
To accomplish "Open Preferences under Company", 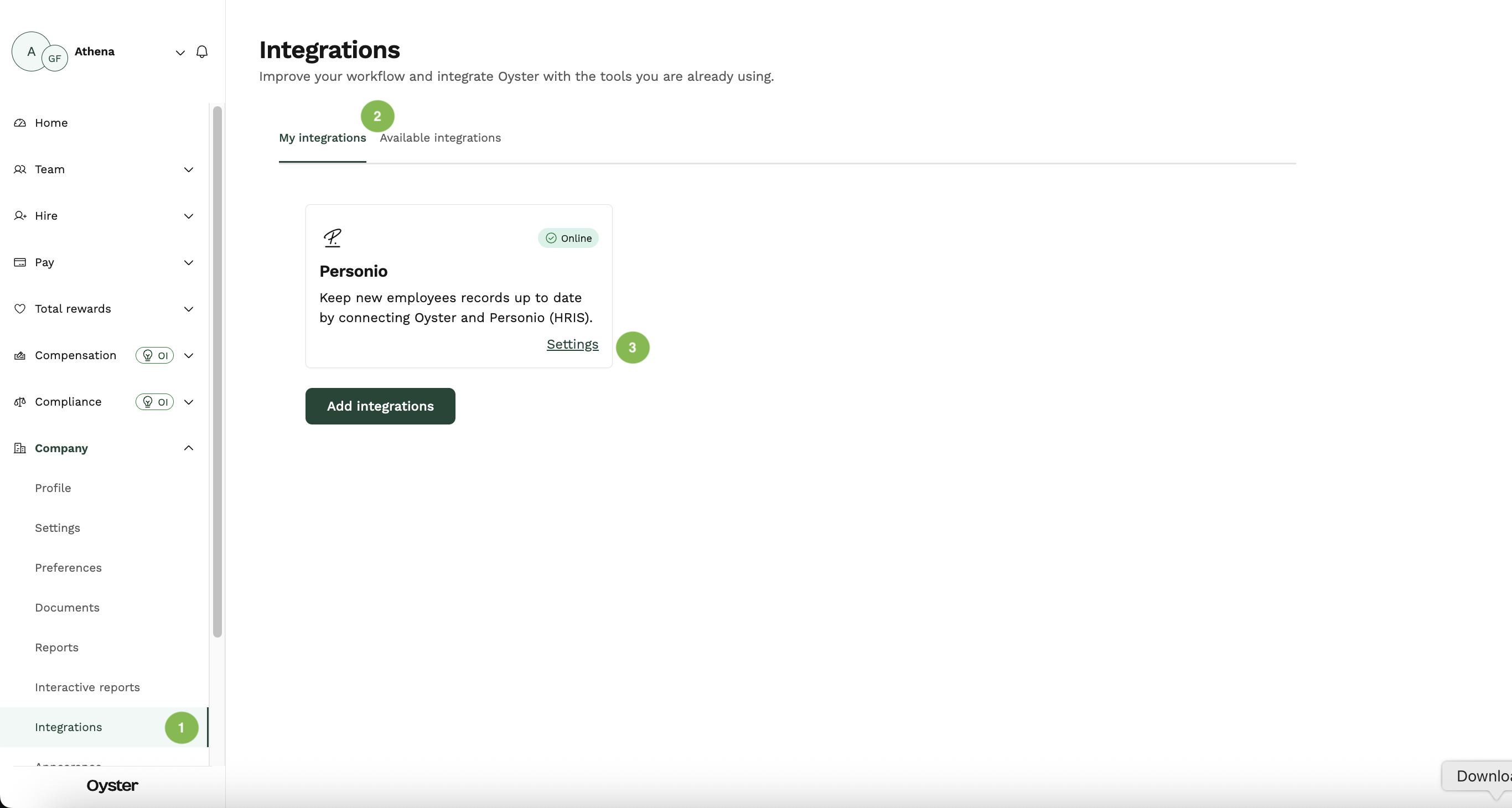I will [68, 567].
